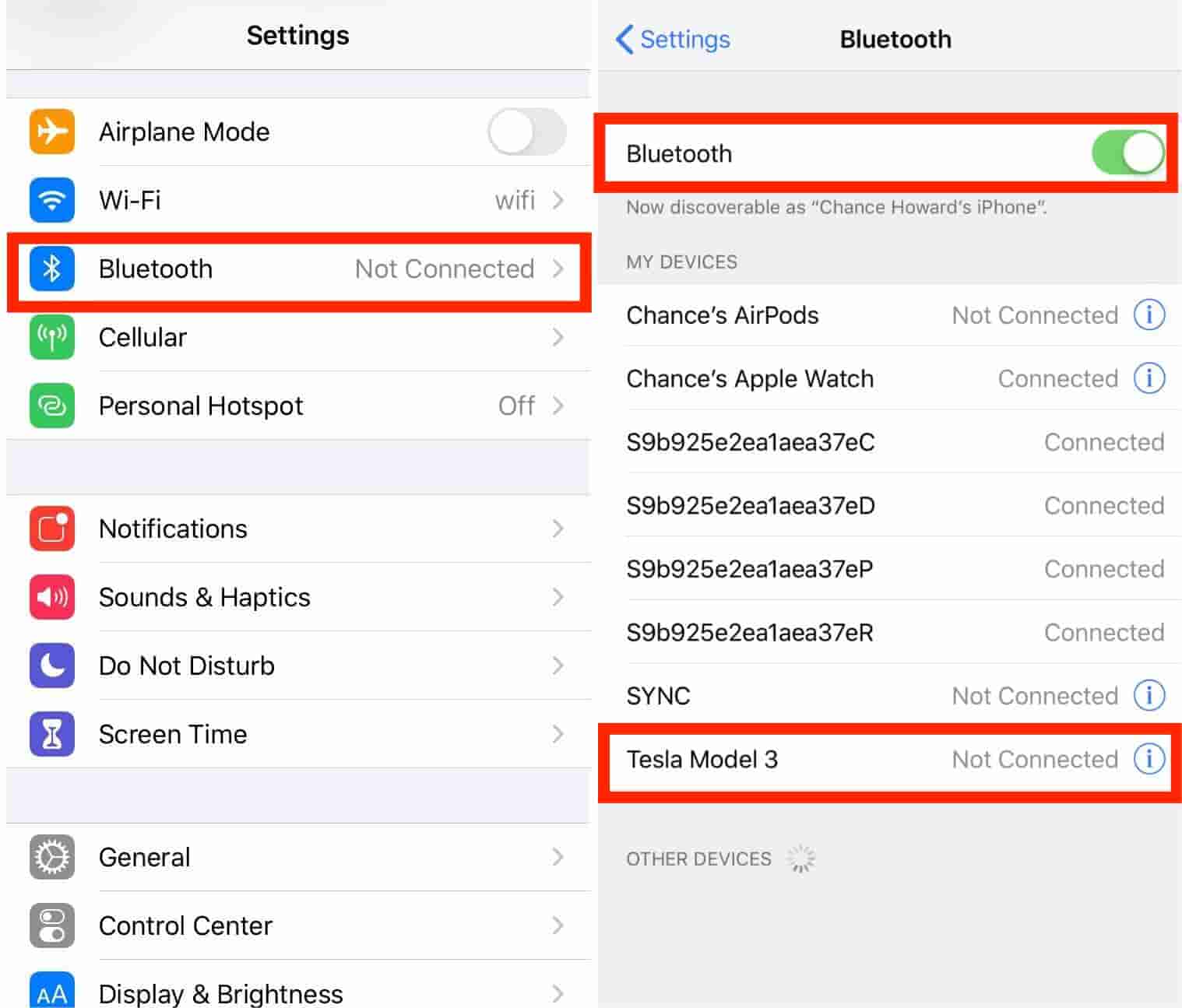1182x1008 pixels.
Task: Tap the green Cellular antenna icon
Action: (x=52, y=337)
